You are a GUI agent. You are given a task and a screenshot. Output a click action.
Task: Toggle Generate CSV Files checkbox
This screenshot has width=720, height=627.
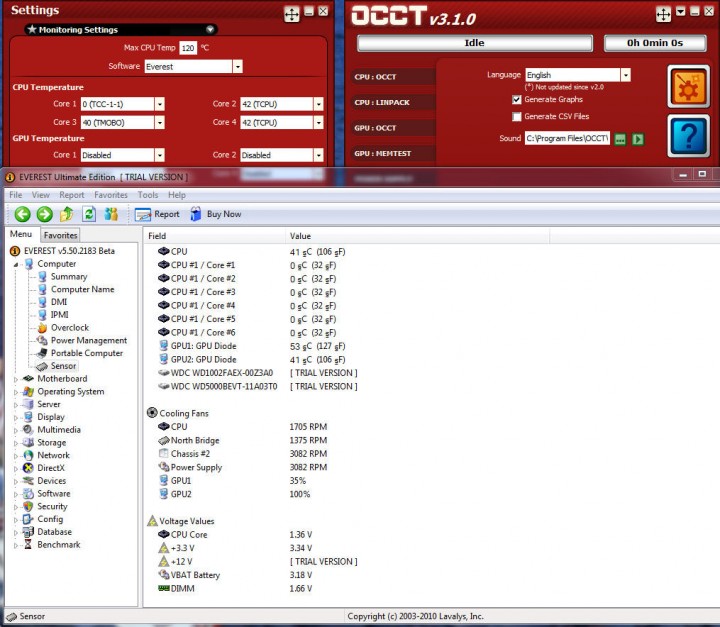[x=517, y=117]
